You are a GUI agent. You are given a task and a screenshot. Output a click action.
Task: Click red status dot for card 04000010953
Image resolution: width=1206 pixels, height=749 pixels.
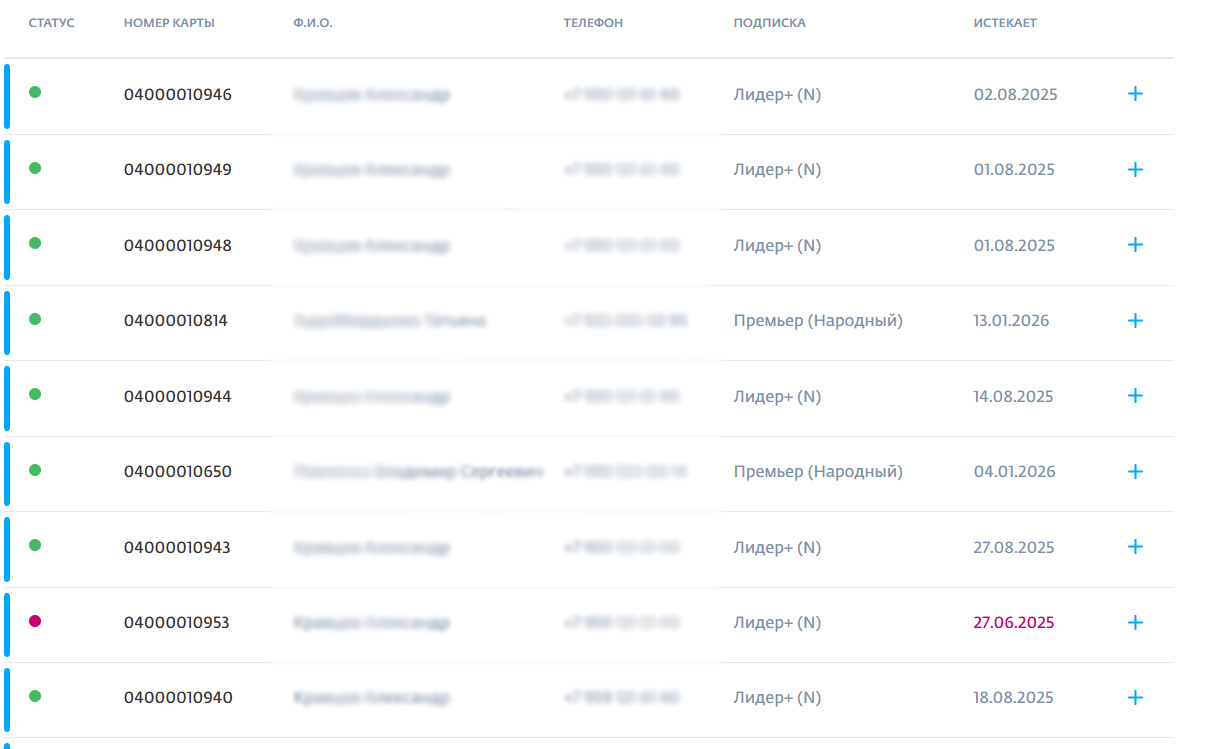(35, 621)
